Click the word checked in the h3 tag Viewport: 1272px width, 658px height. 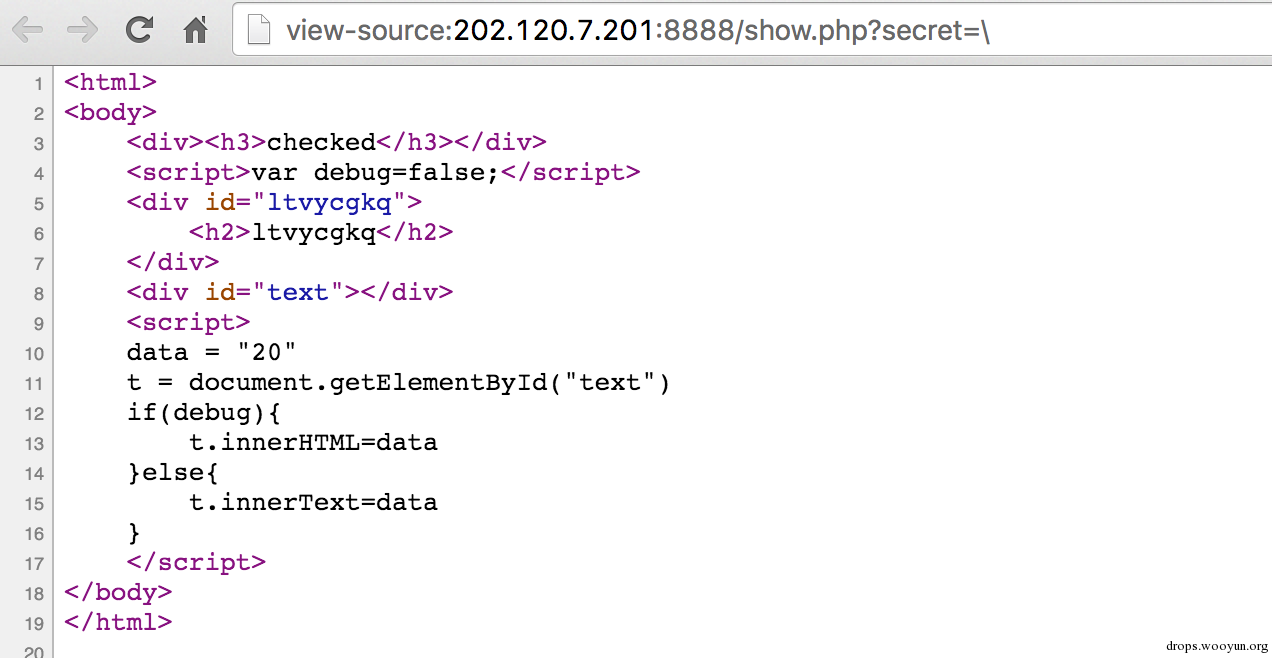[x=320, y=142]
